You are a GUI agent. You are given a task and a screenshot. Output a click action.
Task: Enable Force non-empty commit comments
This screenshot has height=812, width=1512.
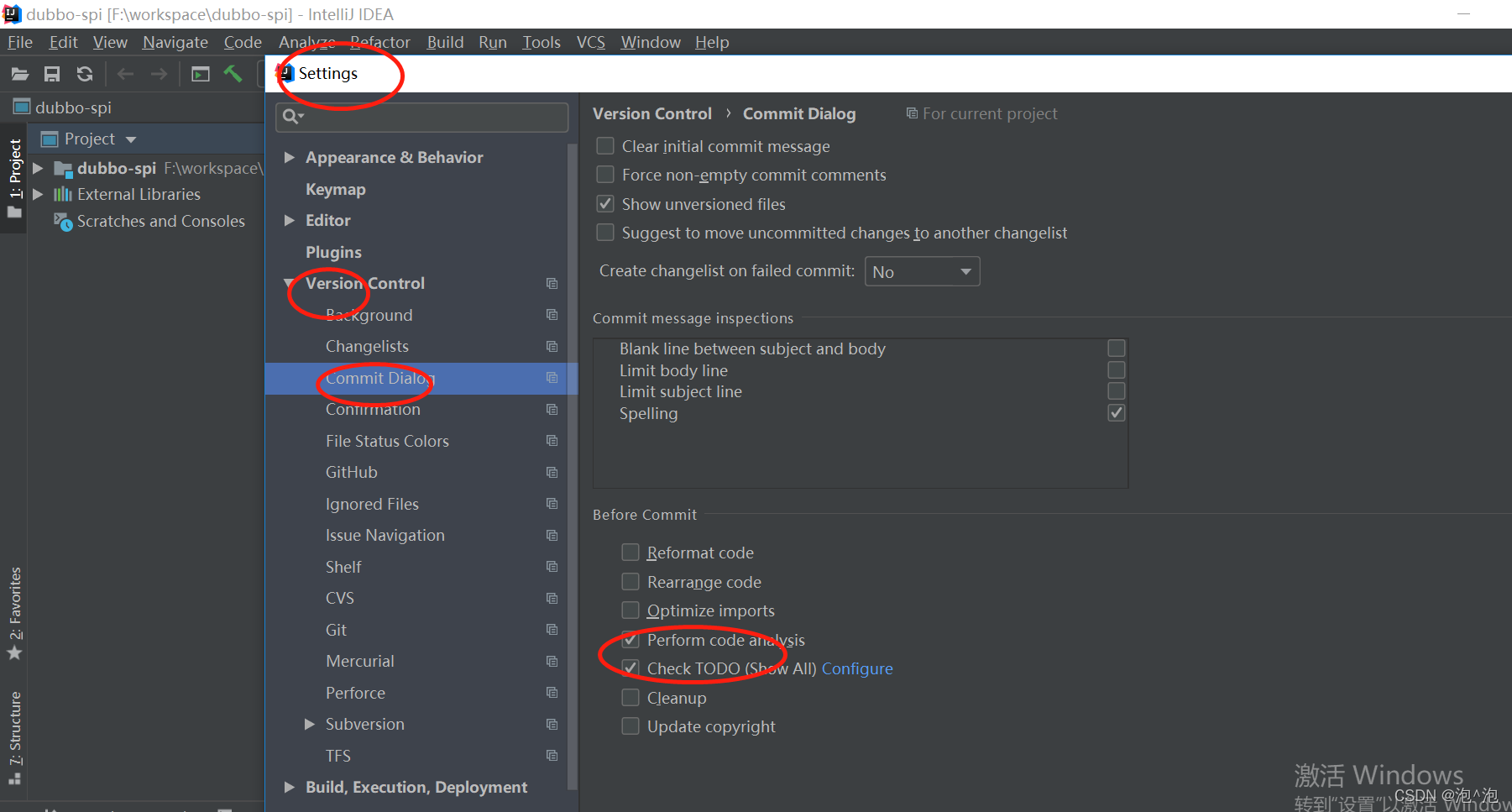pos(604,175)
